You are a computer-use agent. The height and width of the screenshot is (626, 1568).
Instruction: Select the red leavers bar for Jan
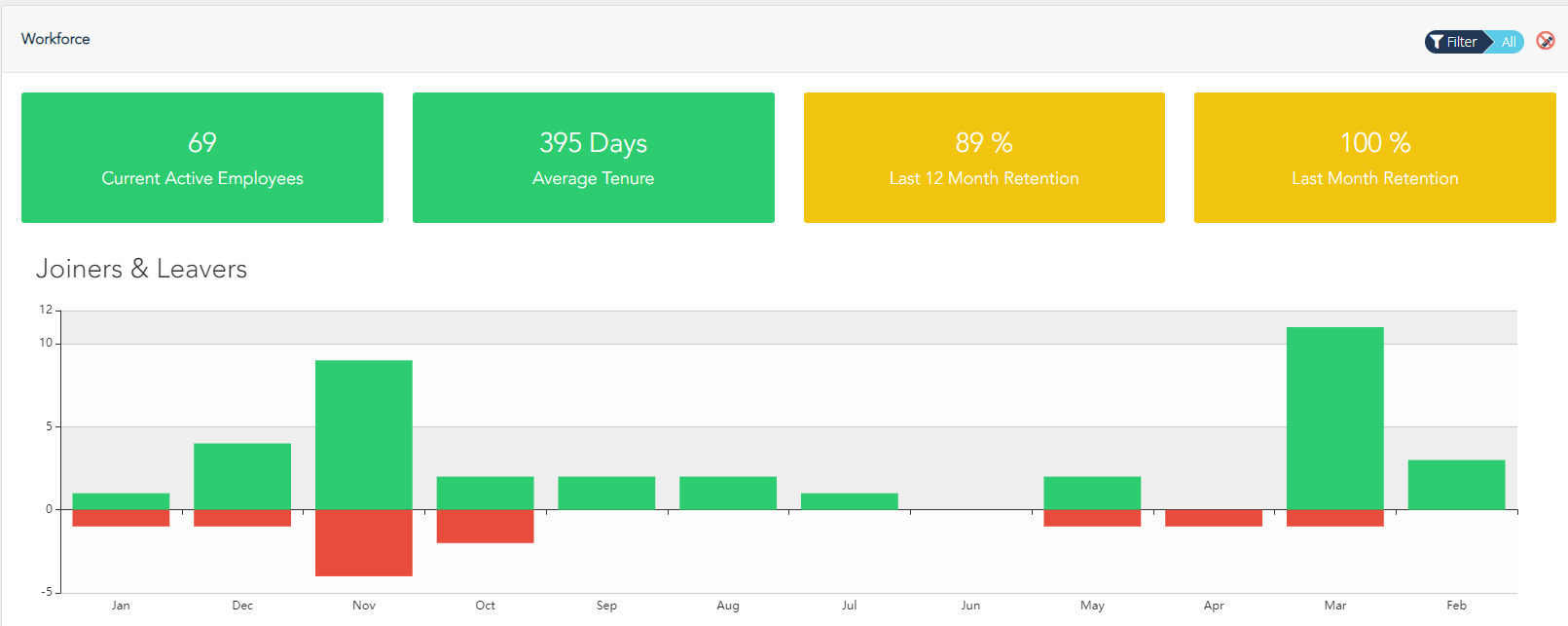[121, 518]
